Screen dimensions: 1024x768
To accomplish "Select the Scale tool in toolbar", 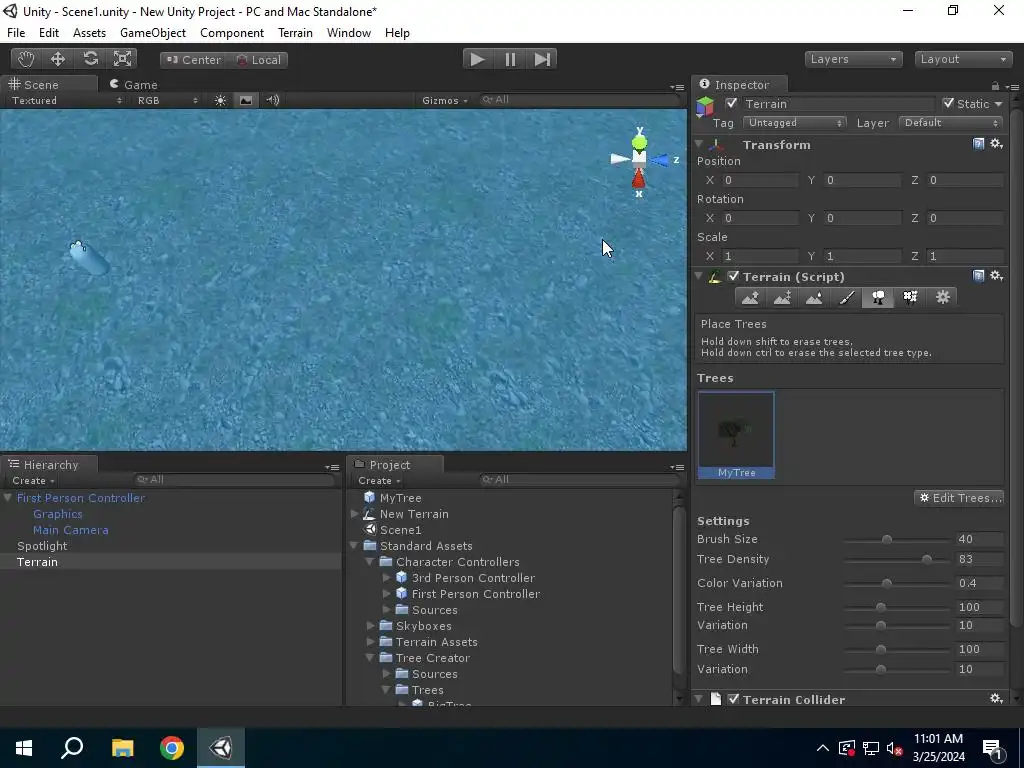I will pos(122,59).
